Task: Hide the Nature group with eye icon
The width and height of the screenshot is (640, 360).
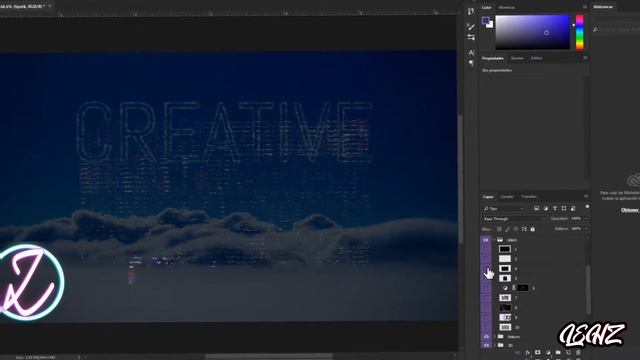Action: click(486, 337)
